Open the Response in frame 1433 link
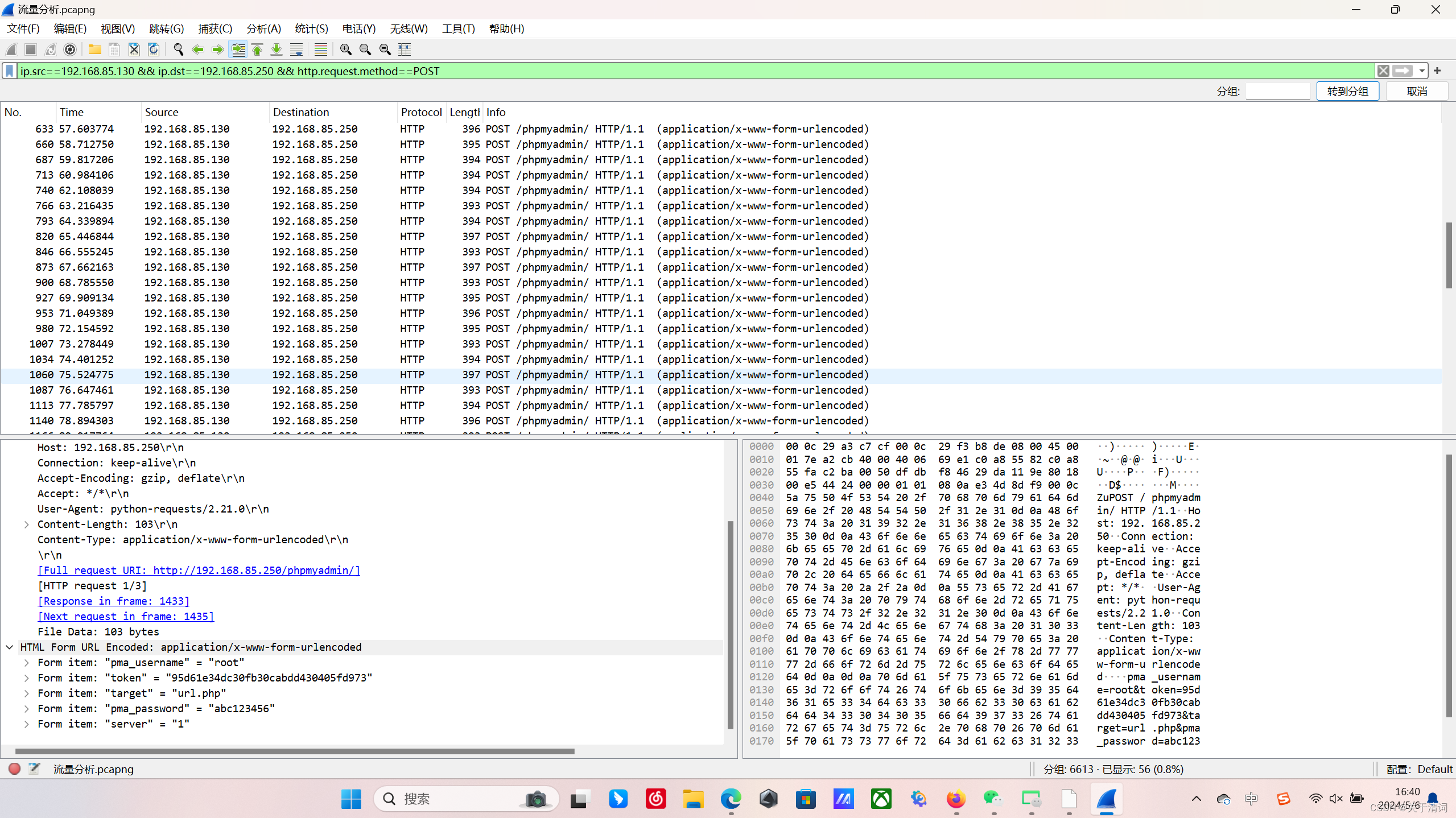 (x=113, y=601)
